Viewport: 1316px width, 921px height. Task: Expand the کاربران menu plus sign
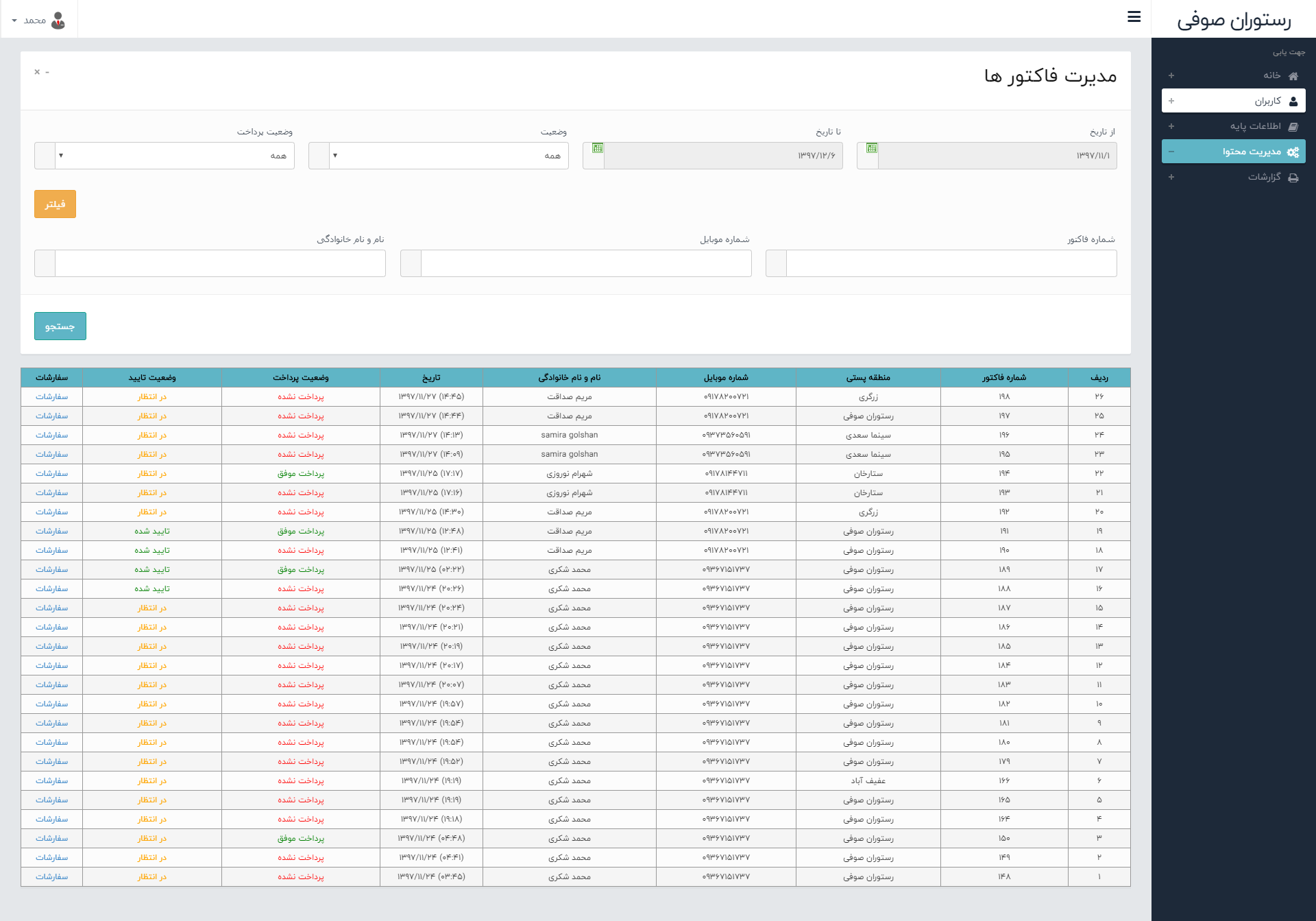coord(1171,101)
